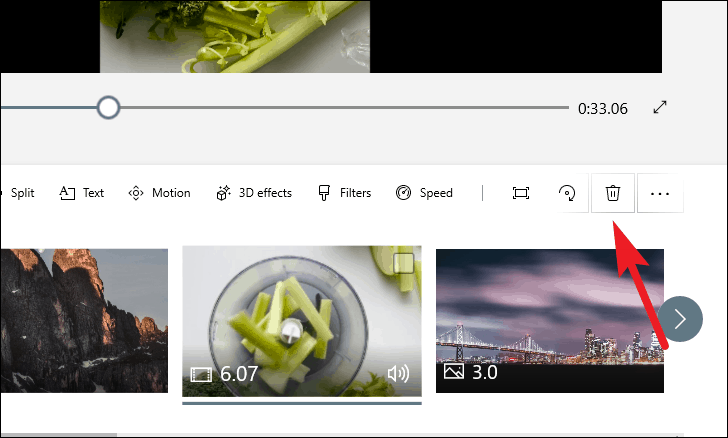728x438 pixels.
Task: Open the three-dots more options menu
Action: 660,193
